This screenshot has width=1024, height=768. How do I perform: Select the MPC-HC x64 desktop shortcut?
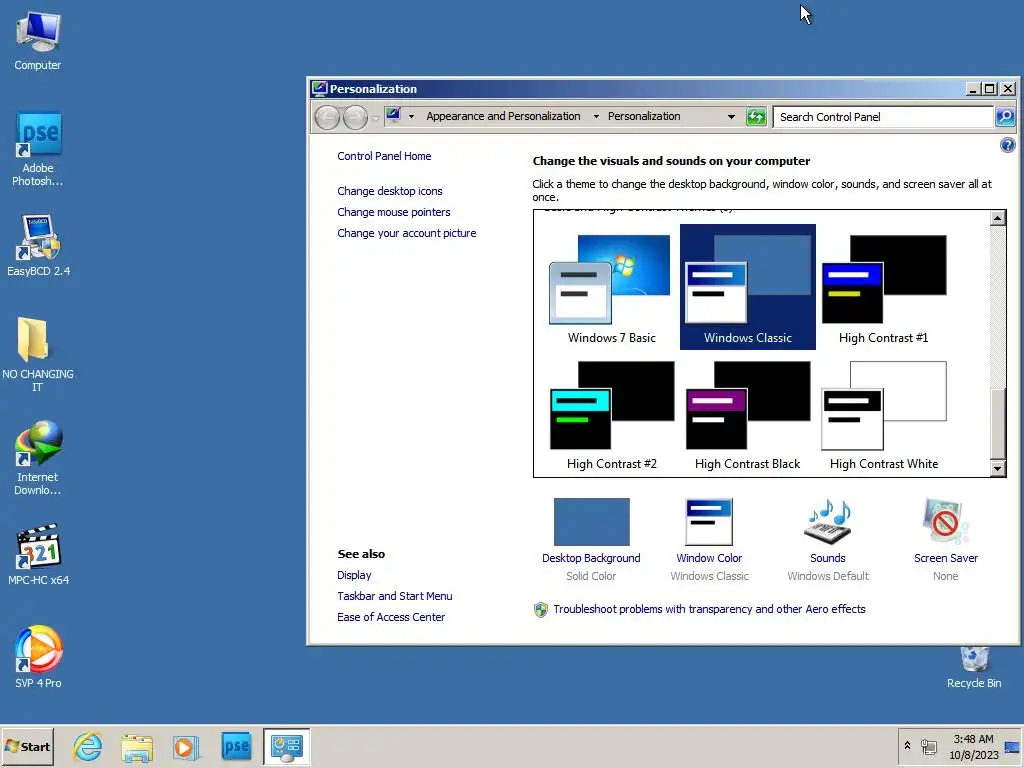(x=38, y=554)
